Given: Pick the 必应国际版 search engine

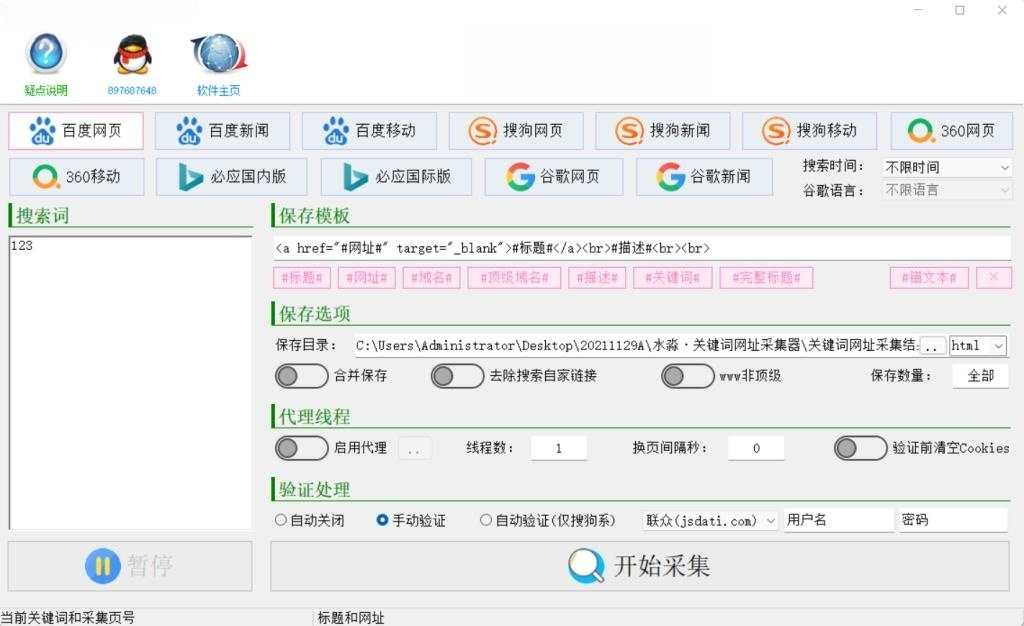Looking at the screenshot, I should tap(396, 177).
